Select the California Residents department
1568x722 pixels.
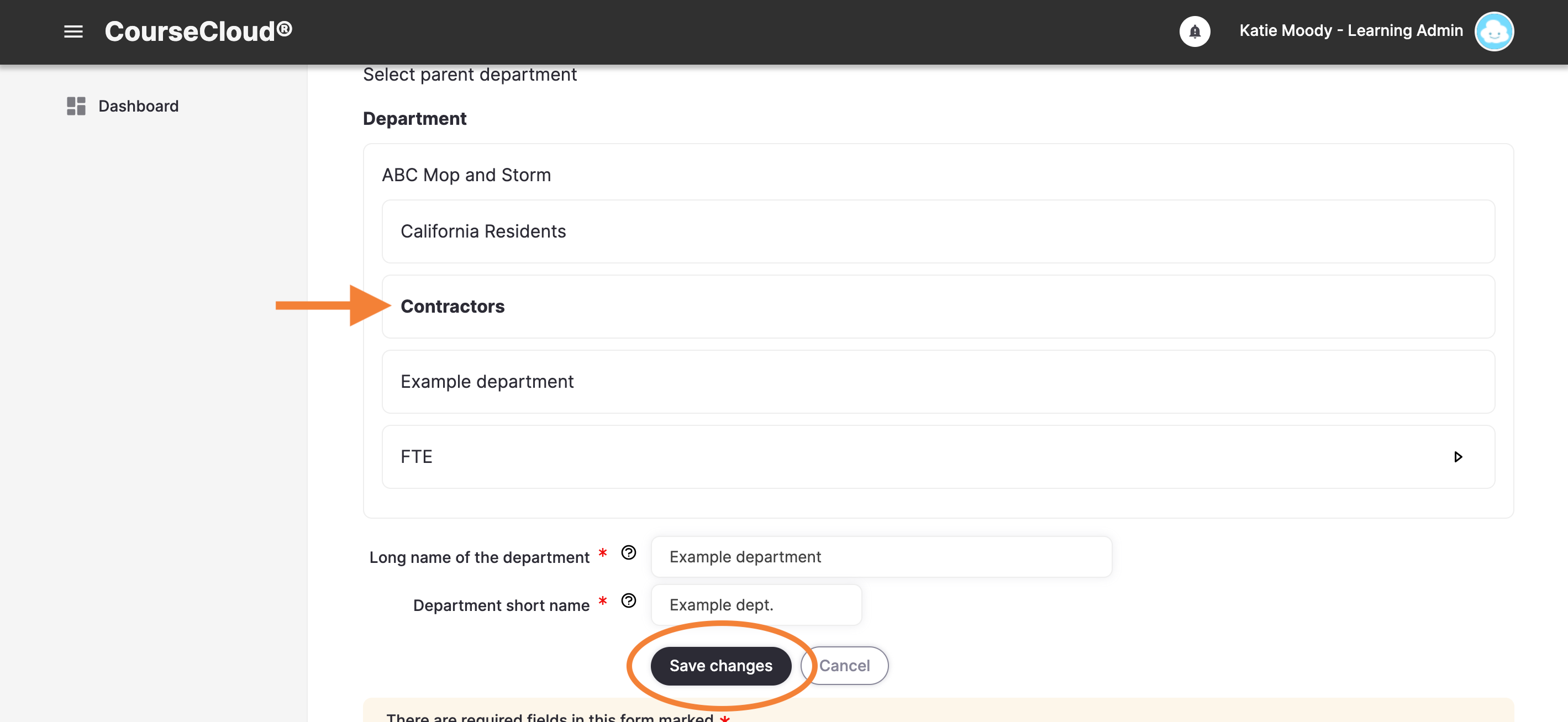938,231
